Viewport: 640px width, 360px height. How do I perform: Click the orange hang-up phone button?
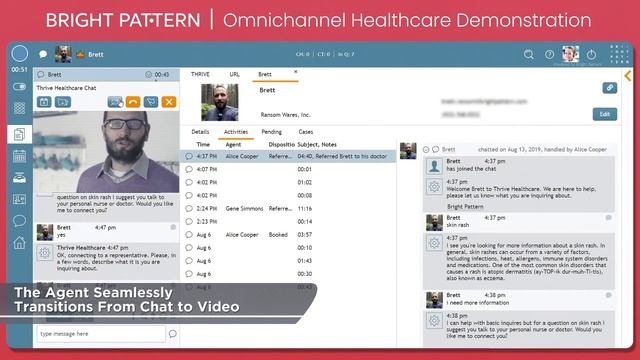[x=133, y=102]
